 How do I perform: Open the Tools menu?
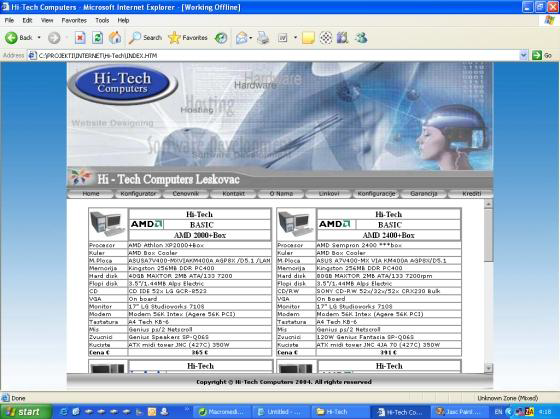[x=102, y=20]
